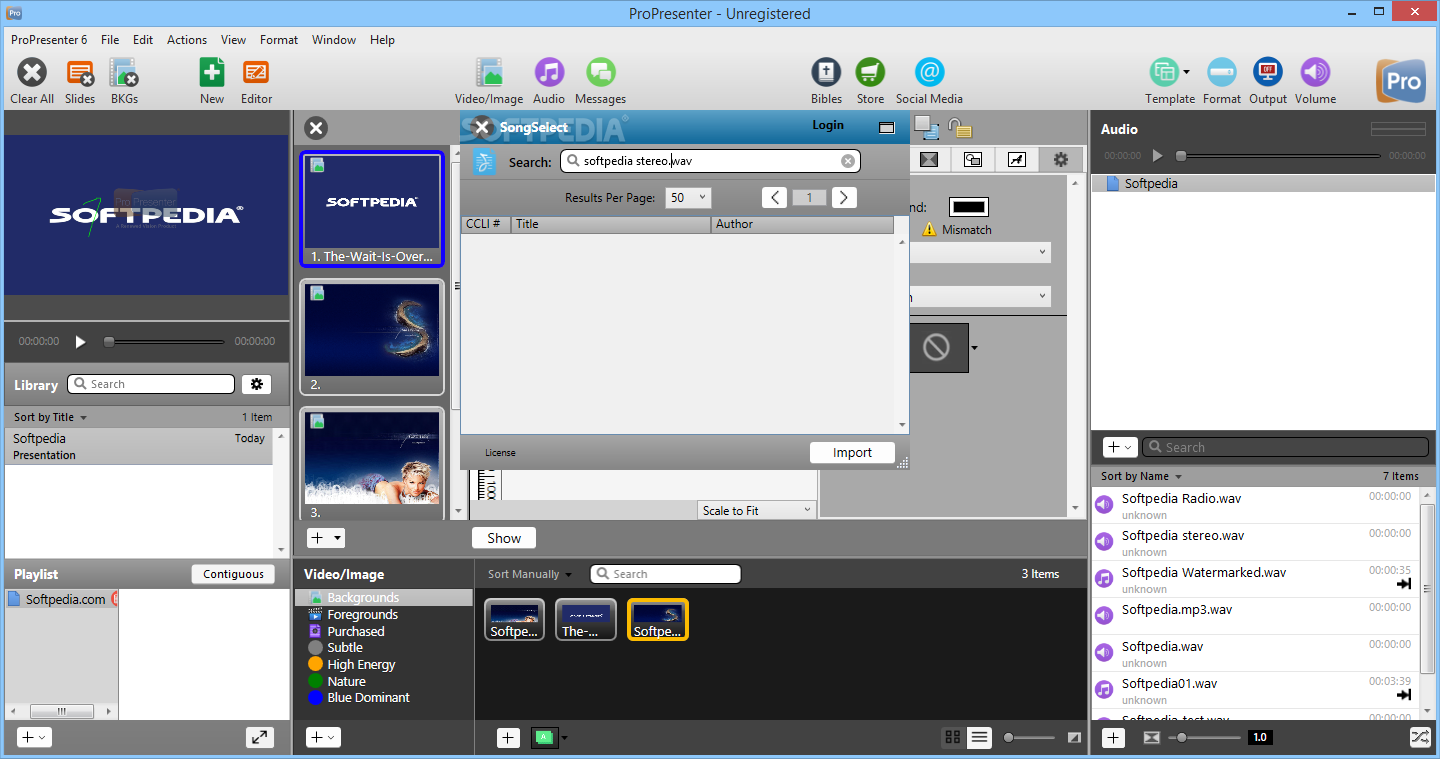
Task: Log in to SongSelect via Login
Action: [828, 125]
